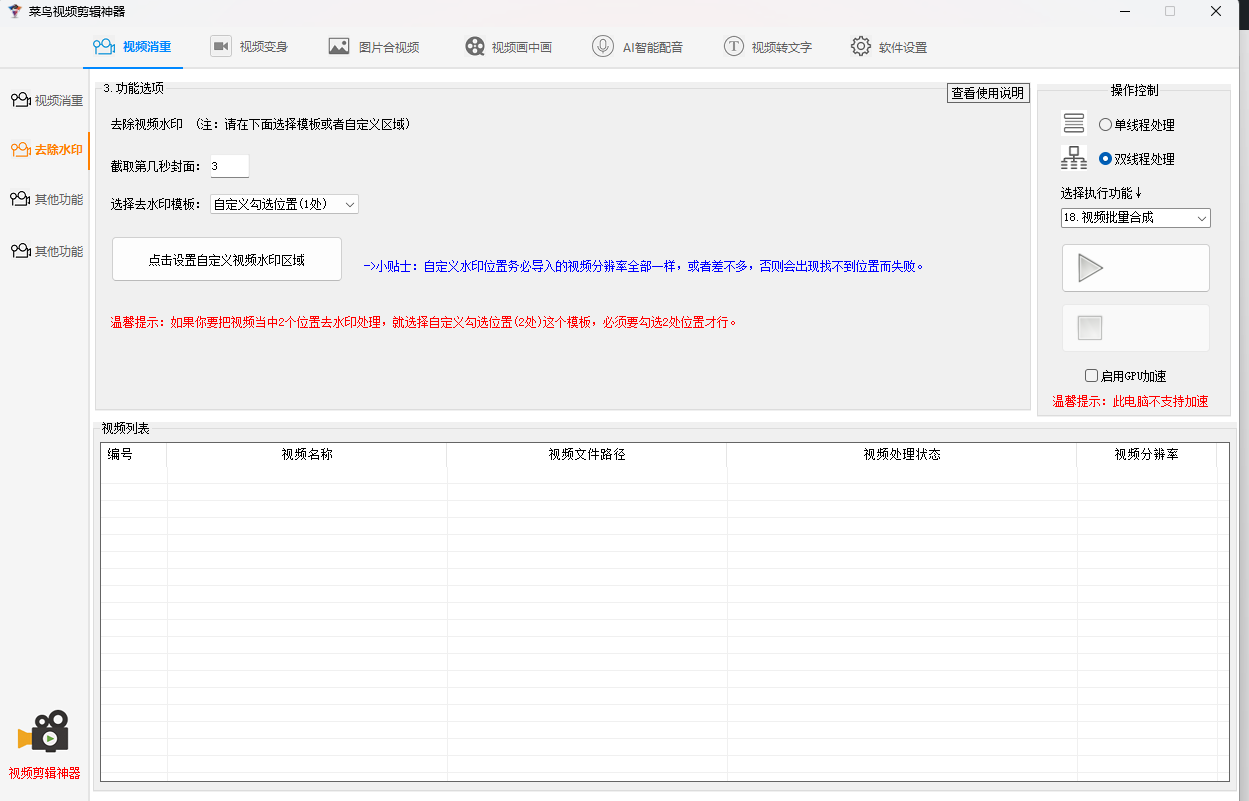Open 查看使用说明 button
The height and width of the screenshot is (801, 1249).
(x=987, y=93)
